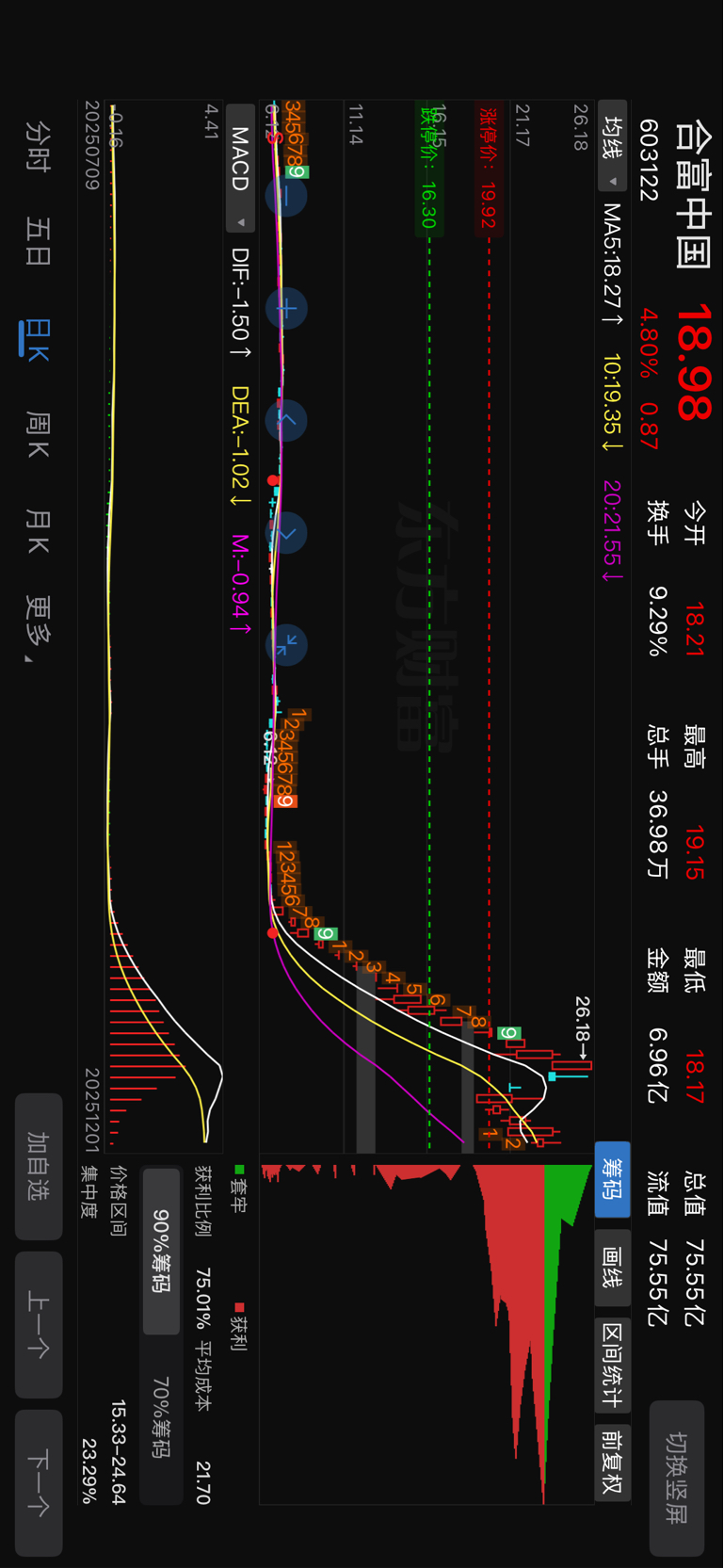
Task: Switch to the 五日 tab
Action: coord(38,241)
